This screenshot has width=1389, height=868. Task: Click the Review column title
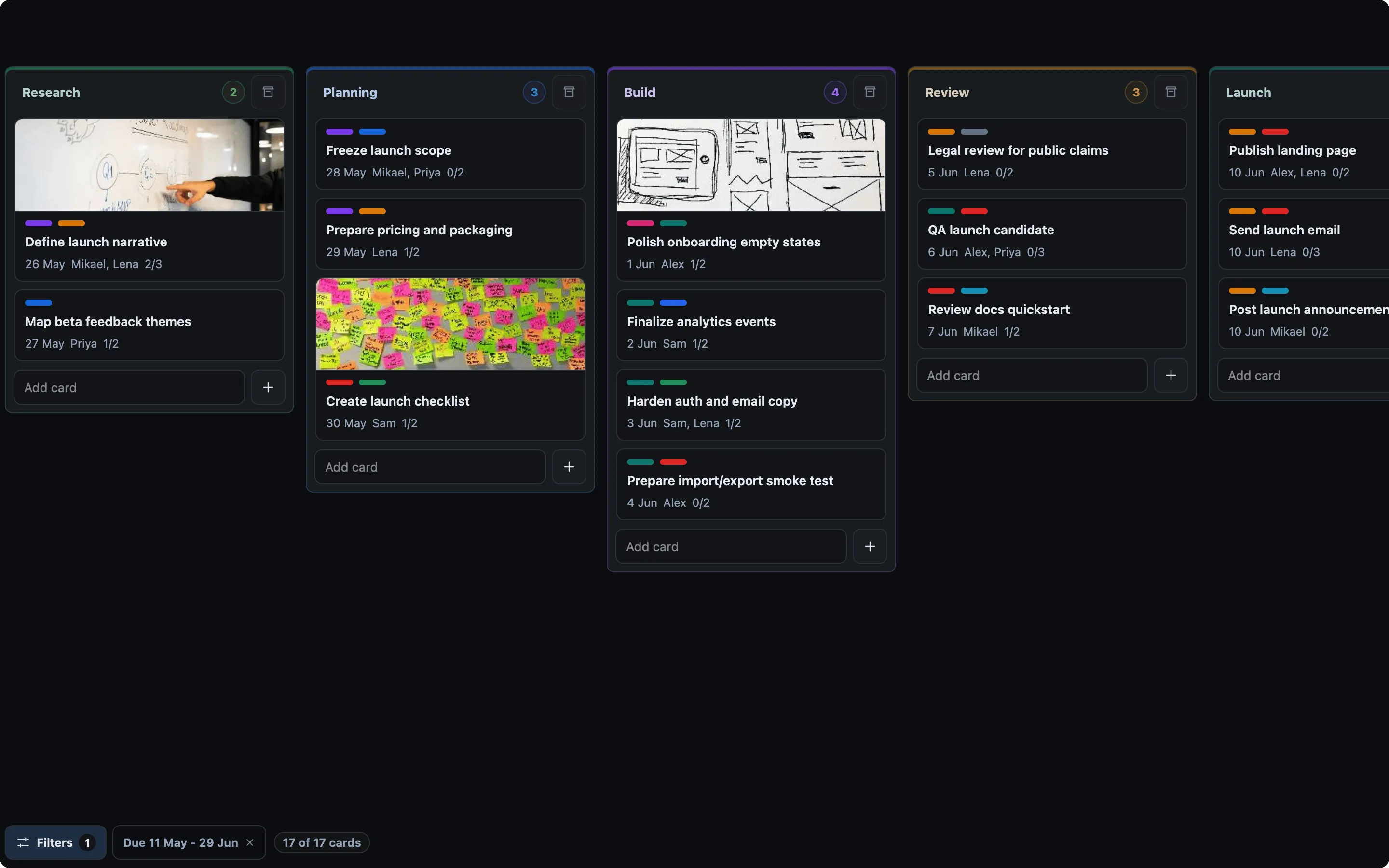click(946, 93)
